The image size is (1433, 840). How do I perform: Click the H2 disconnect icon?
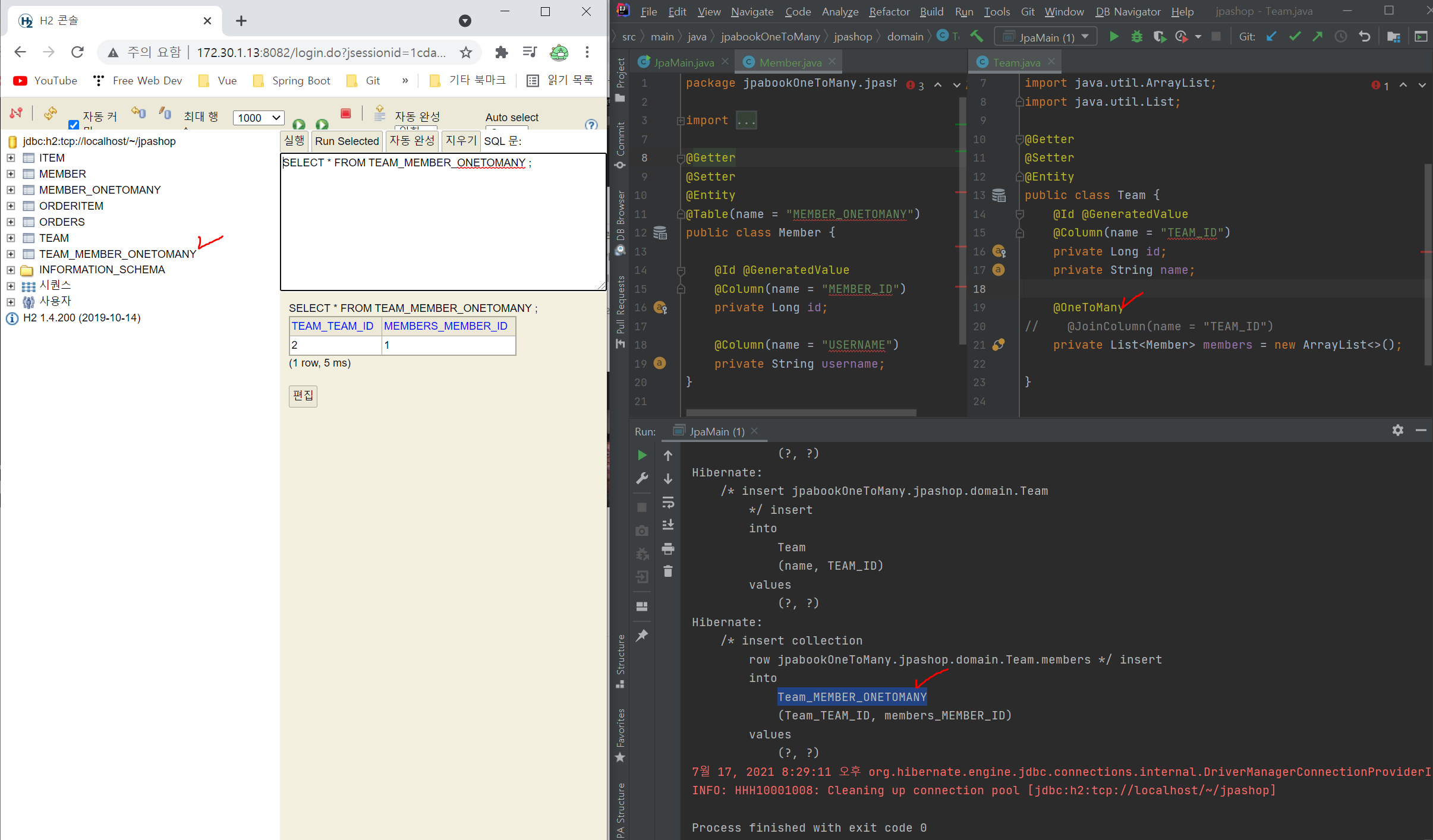tap(16, 113)
